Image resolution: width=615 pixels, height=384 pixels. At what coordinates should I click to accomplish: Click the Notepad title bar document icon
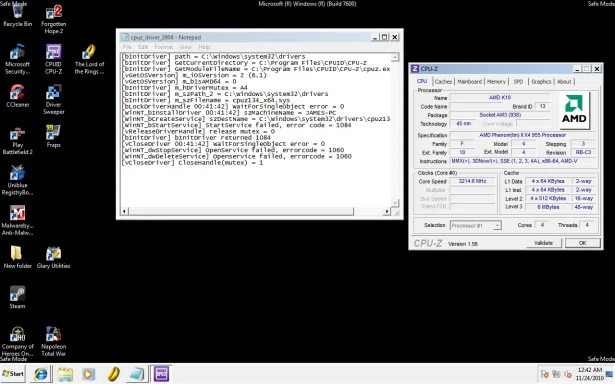[126, 37]
